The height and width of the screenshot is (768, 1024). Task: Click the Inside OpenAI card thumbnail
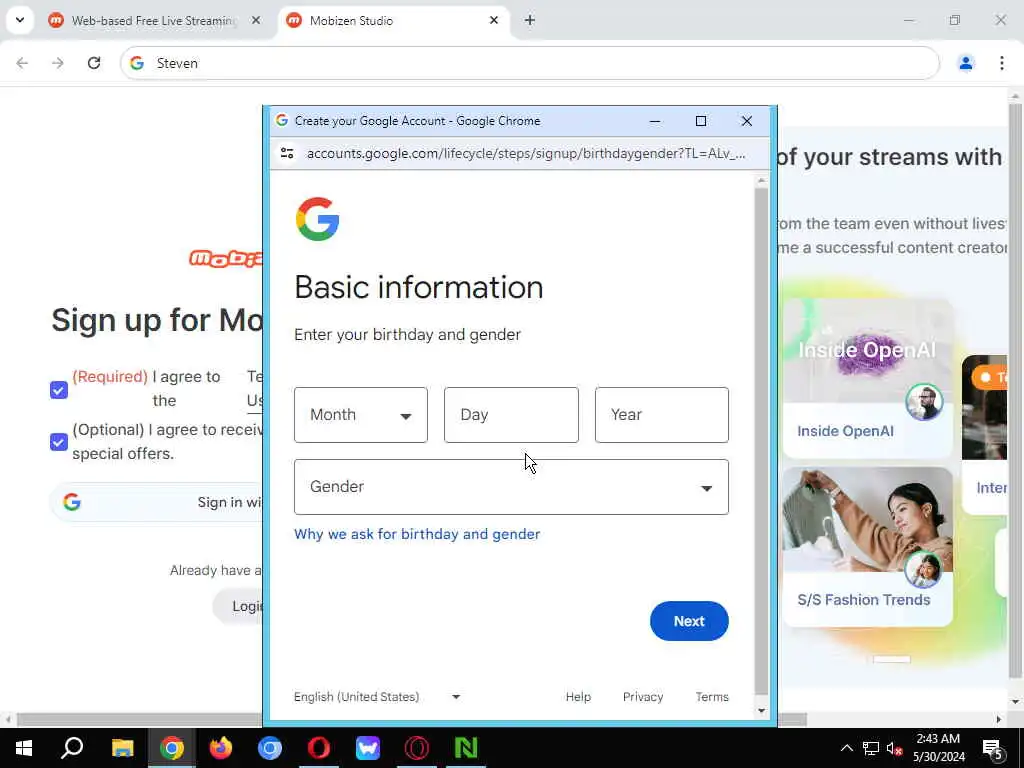point(868,351)
